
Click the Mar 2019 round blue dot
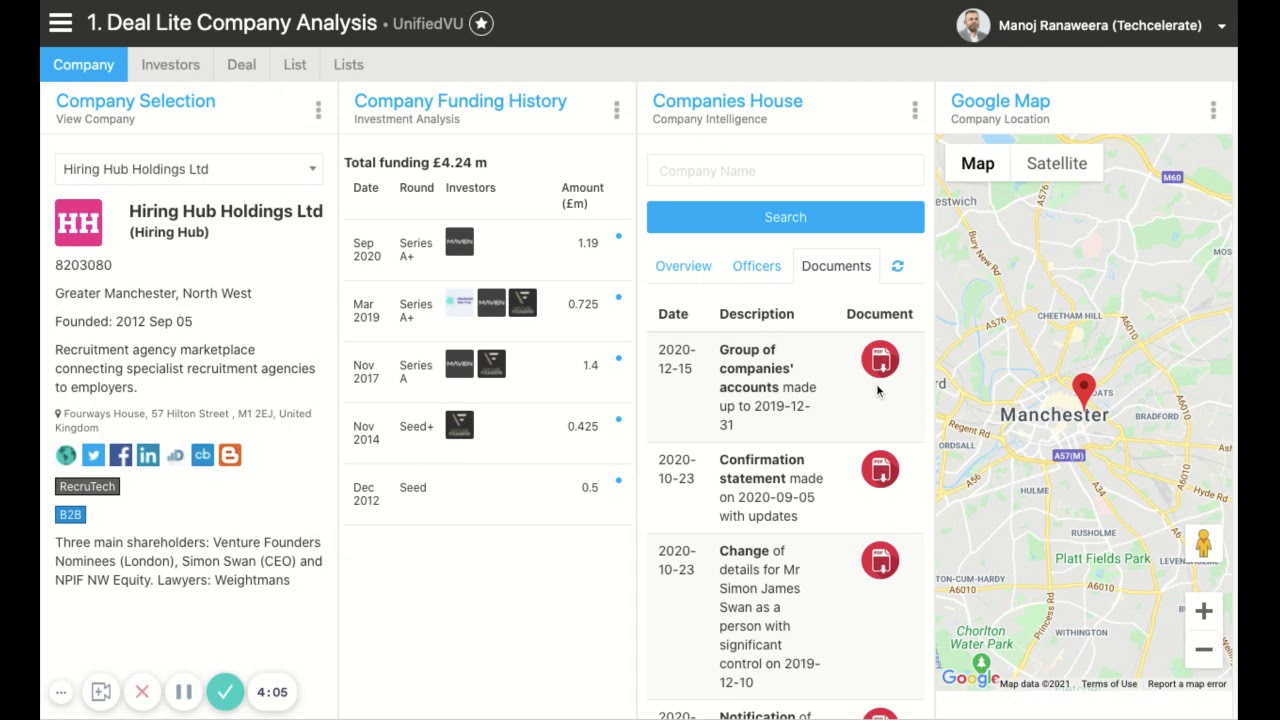618,297
